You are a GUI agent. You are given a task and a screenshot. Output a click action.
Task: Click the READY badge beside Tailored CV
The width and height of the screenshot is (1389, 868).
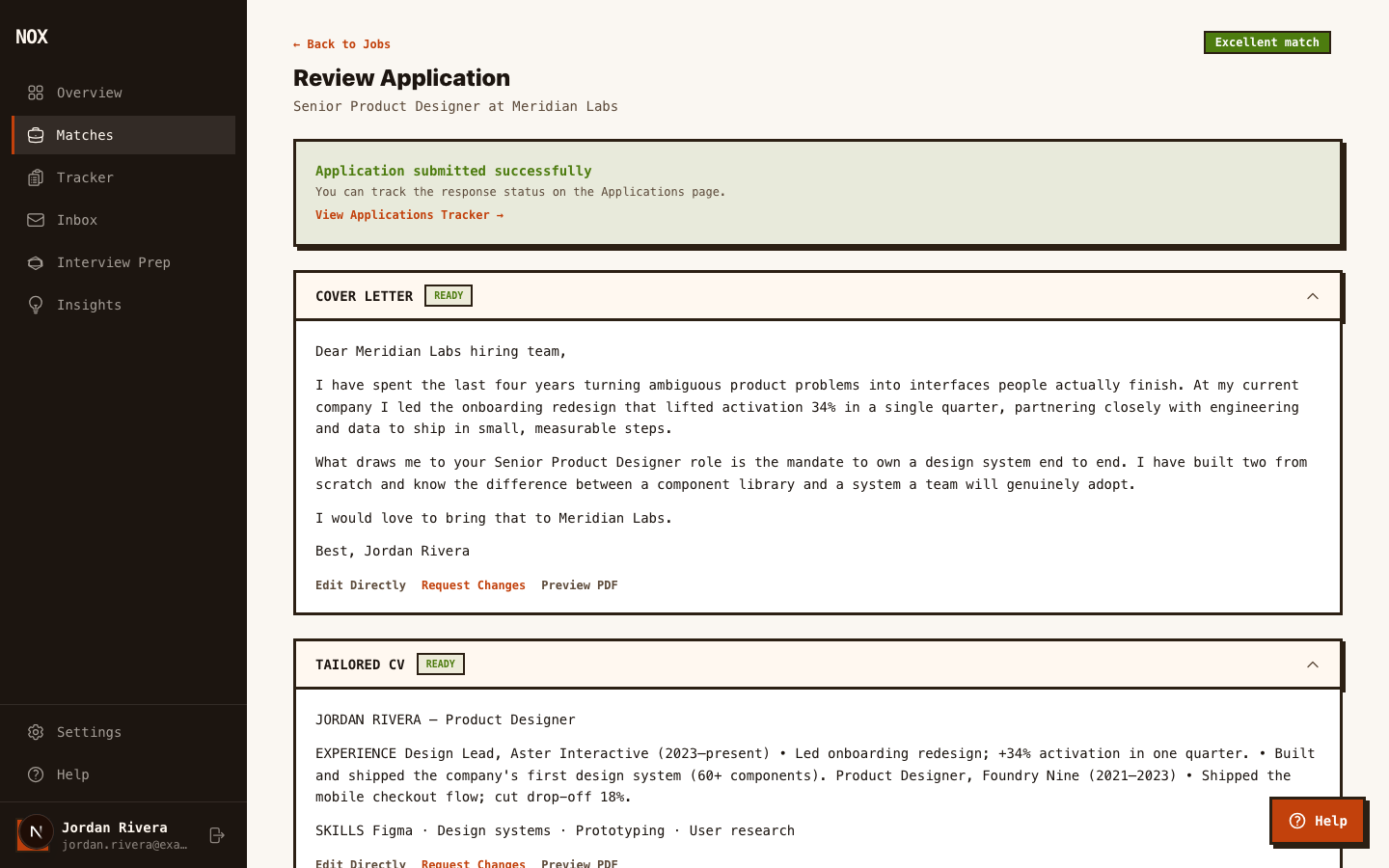441,665
